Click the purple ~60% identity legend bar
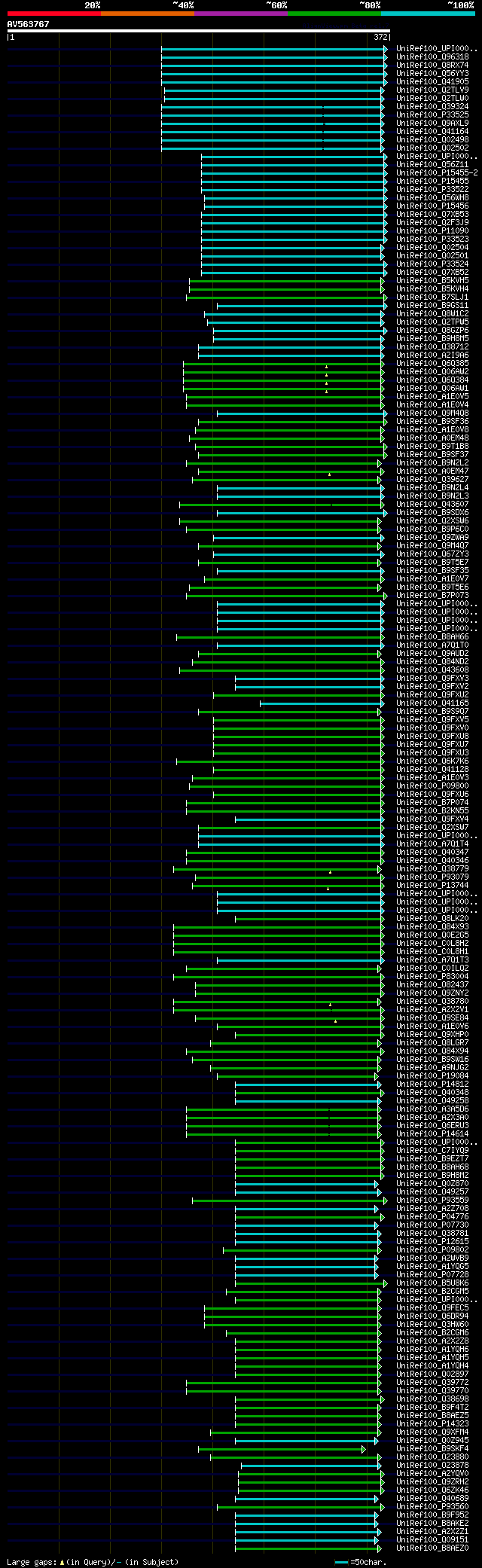Image resolution: width=482 pixels, height=1568 pixels. (x=241, y=14)
